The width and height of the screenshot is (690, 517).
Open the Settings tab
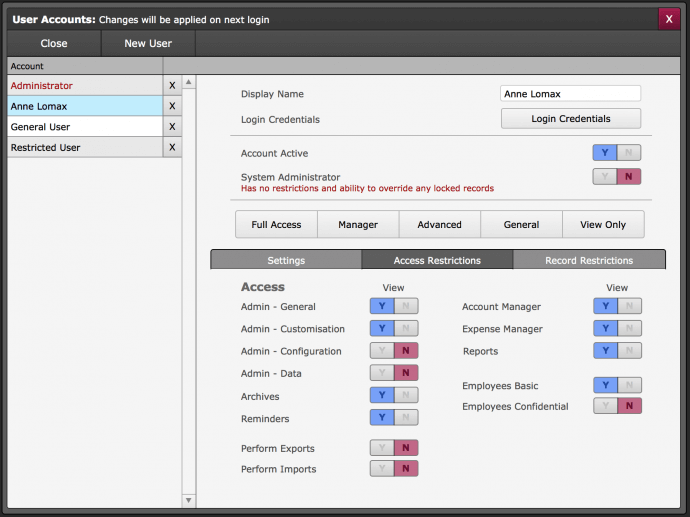coord(286,260)
